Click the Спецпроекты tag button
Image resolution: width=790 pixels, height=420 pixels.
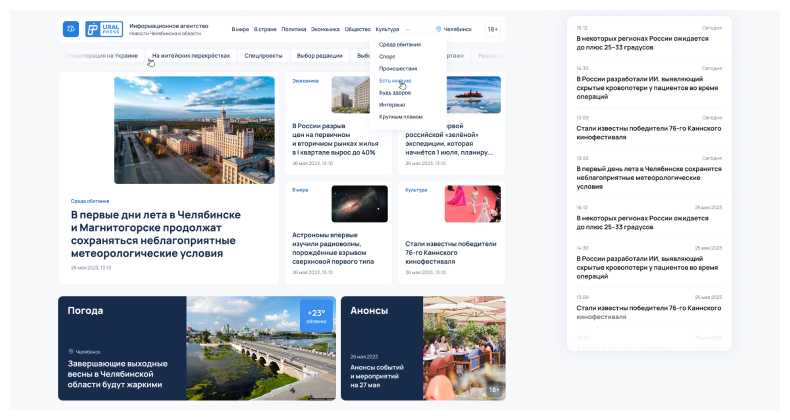263,55
